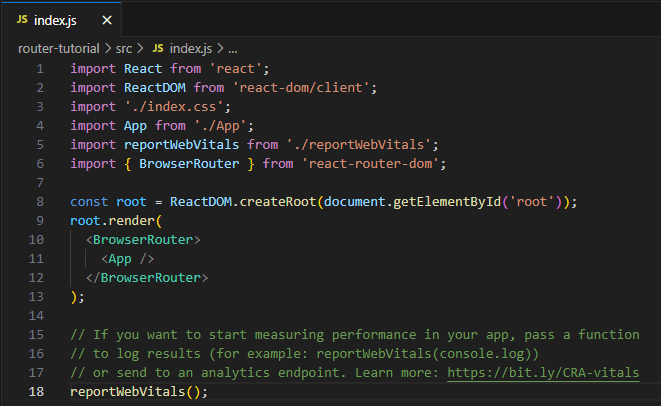Click line number 18 in the gutter
This screenshot has height=406, width=661.
(x=36, y=392)
